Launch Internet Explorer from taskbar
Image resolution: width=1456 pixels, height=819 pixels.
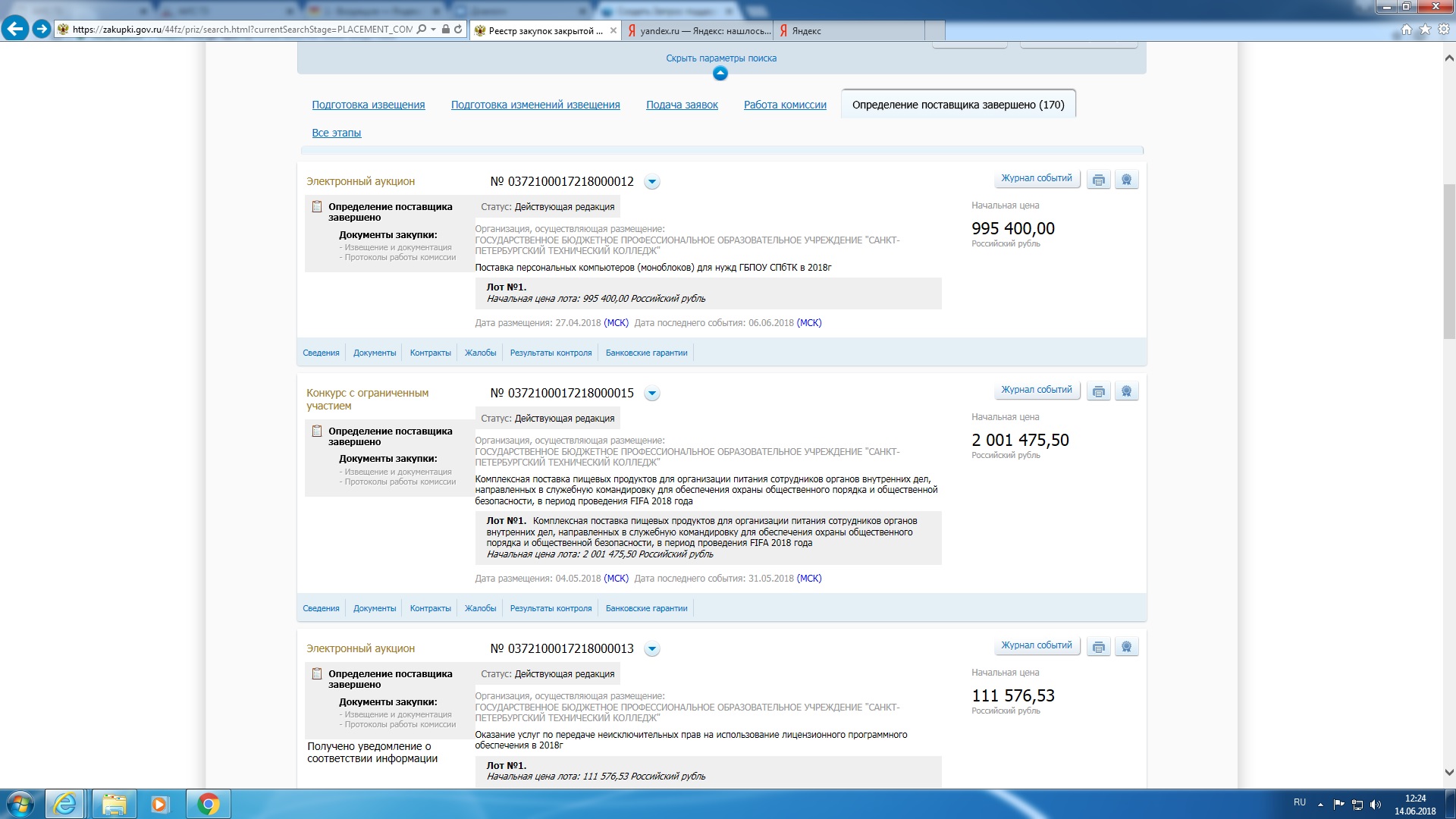[65, 804]
